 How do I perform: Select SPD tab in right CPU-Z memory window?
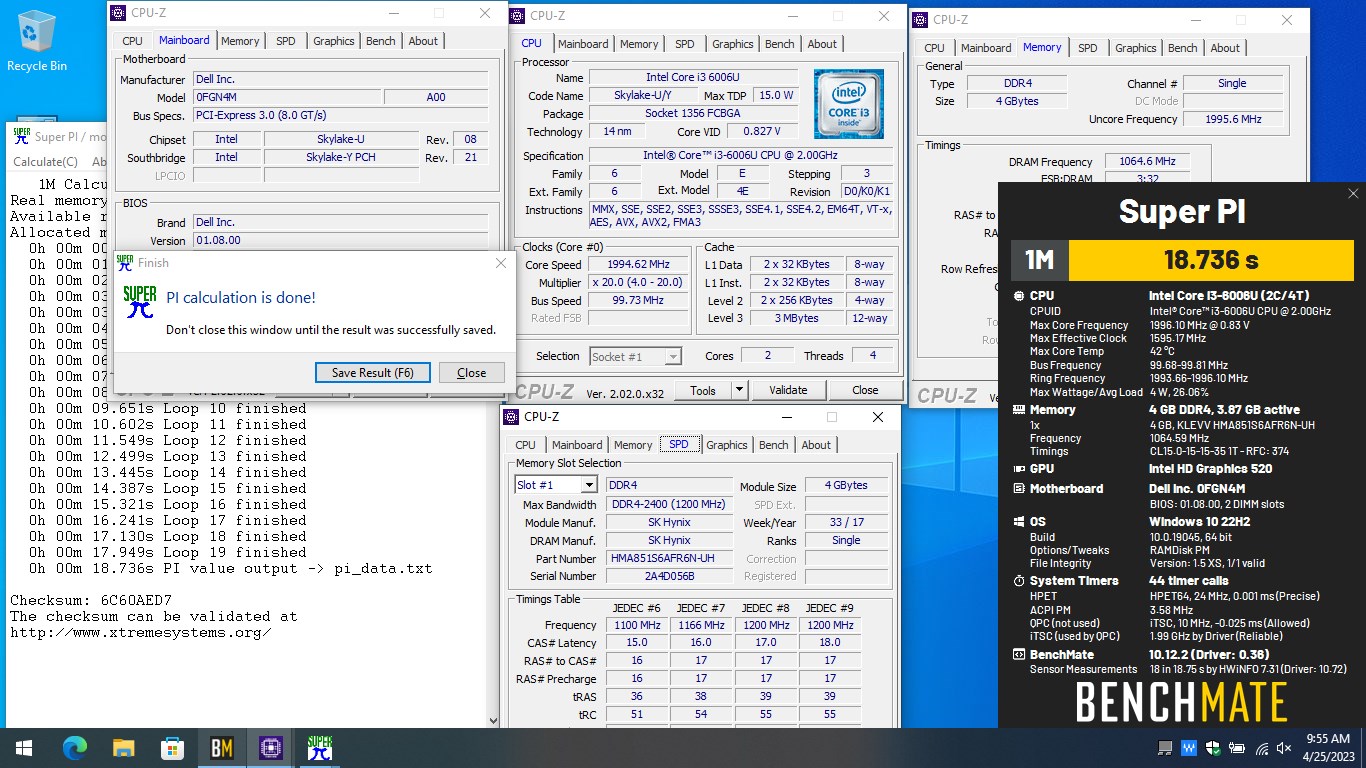click(x=1087, y=48)
